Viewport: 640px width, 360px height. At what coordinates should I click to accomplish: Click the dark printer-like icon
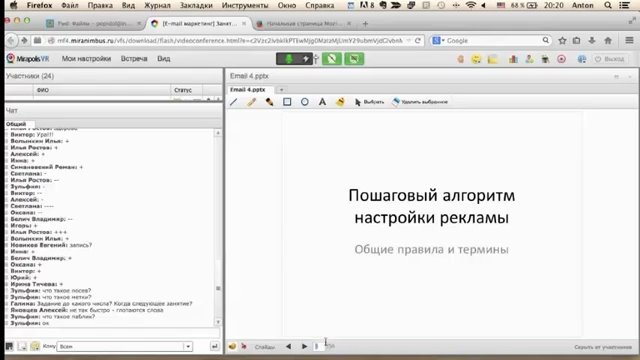tap(545, 59)
